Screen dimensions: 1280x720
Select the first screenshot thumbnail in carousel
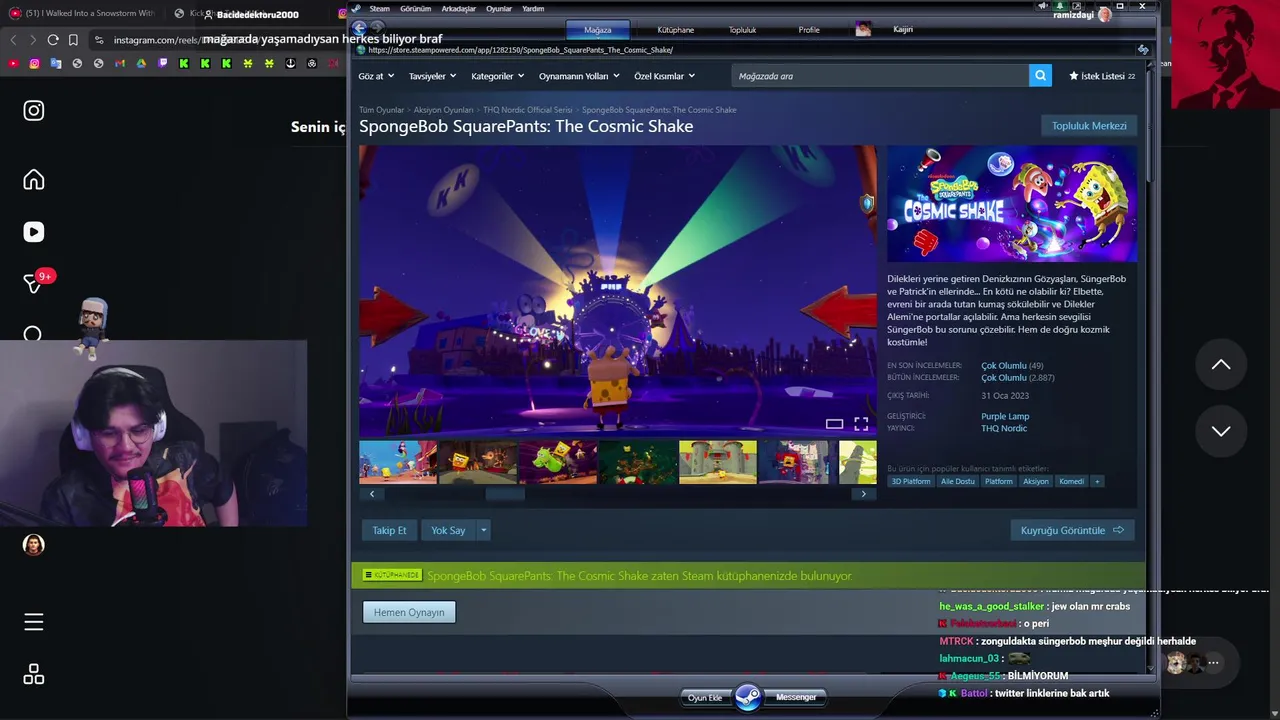398,462
